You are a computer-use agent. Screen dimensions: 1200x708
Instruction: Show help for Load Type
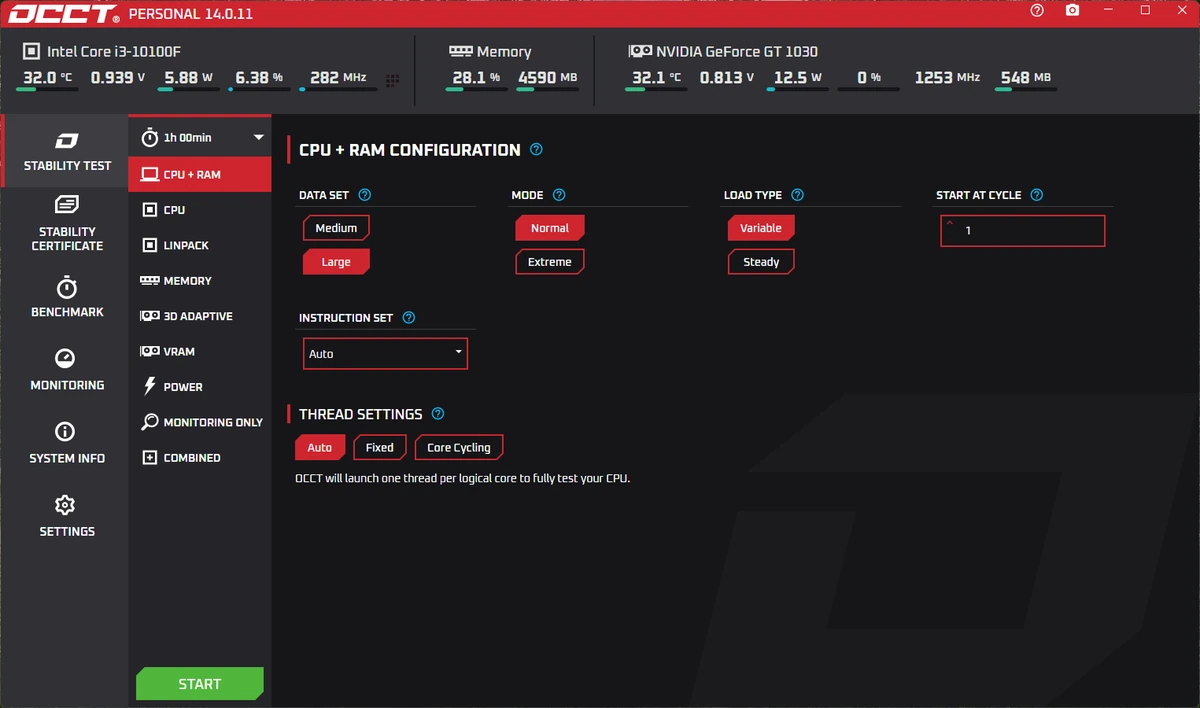[x=797, y=195]
